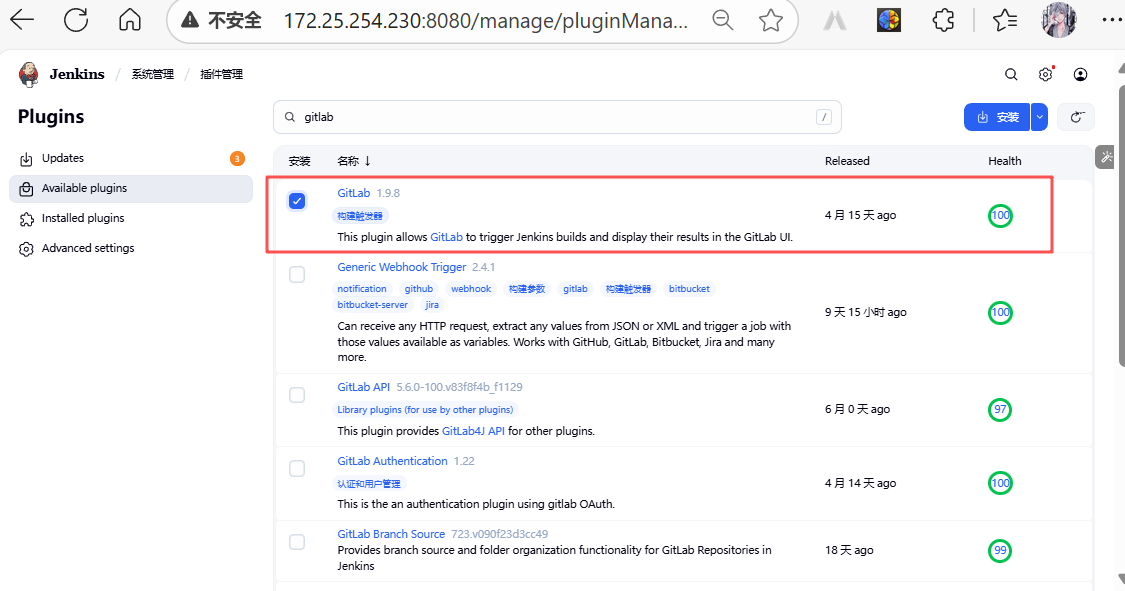1125x591 pixels.
Task: Go to 系统管理 breadcrumb
Action: 152,75
